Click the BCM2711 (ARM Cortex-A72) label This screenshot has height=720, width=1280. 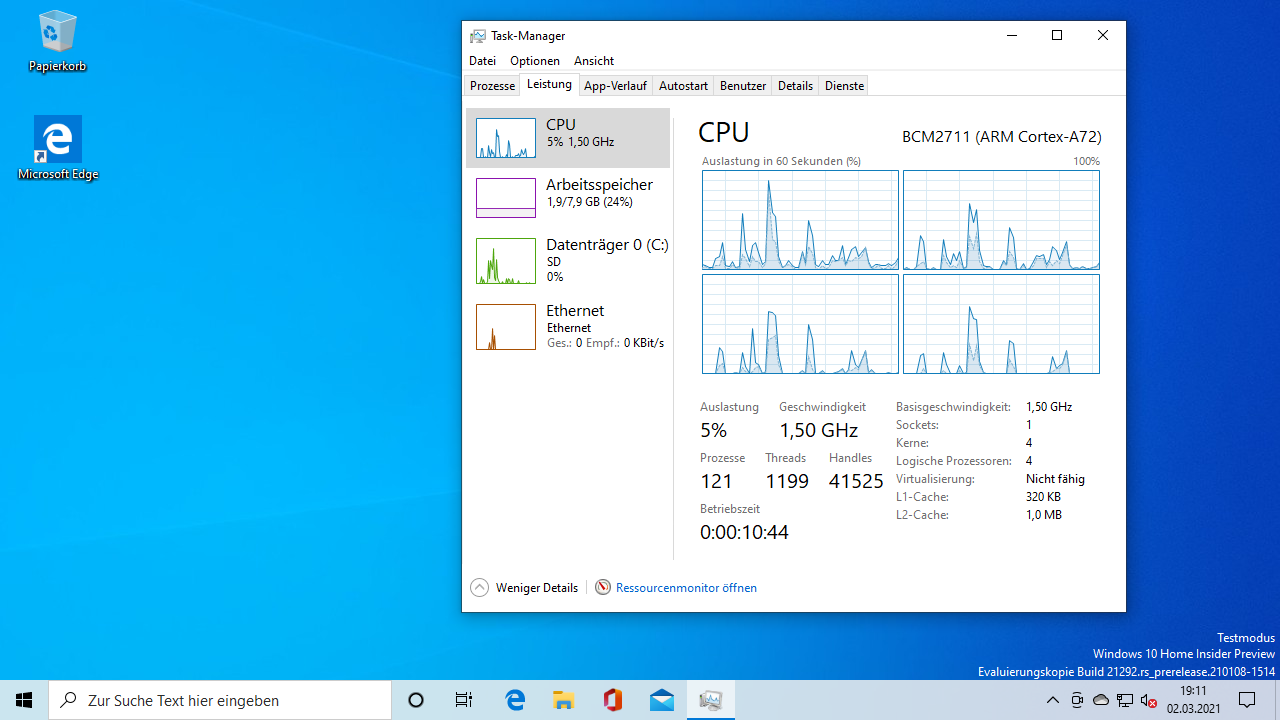click(x=1001, y=137)
